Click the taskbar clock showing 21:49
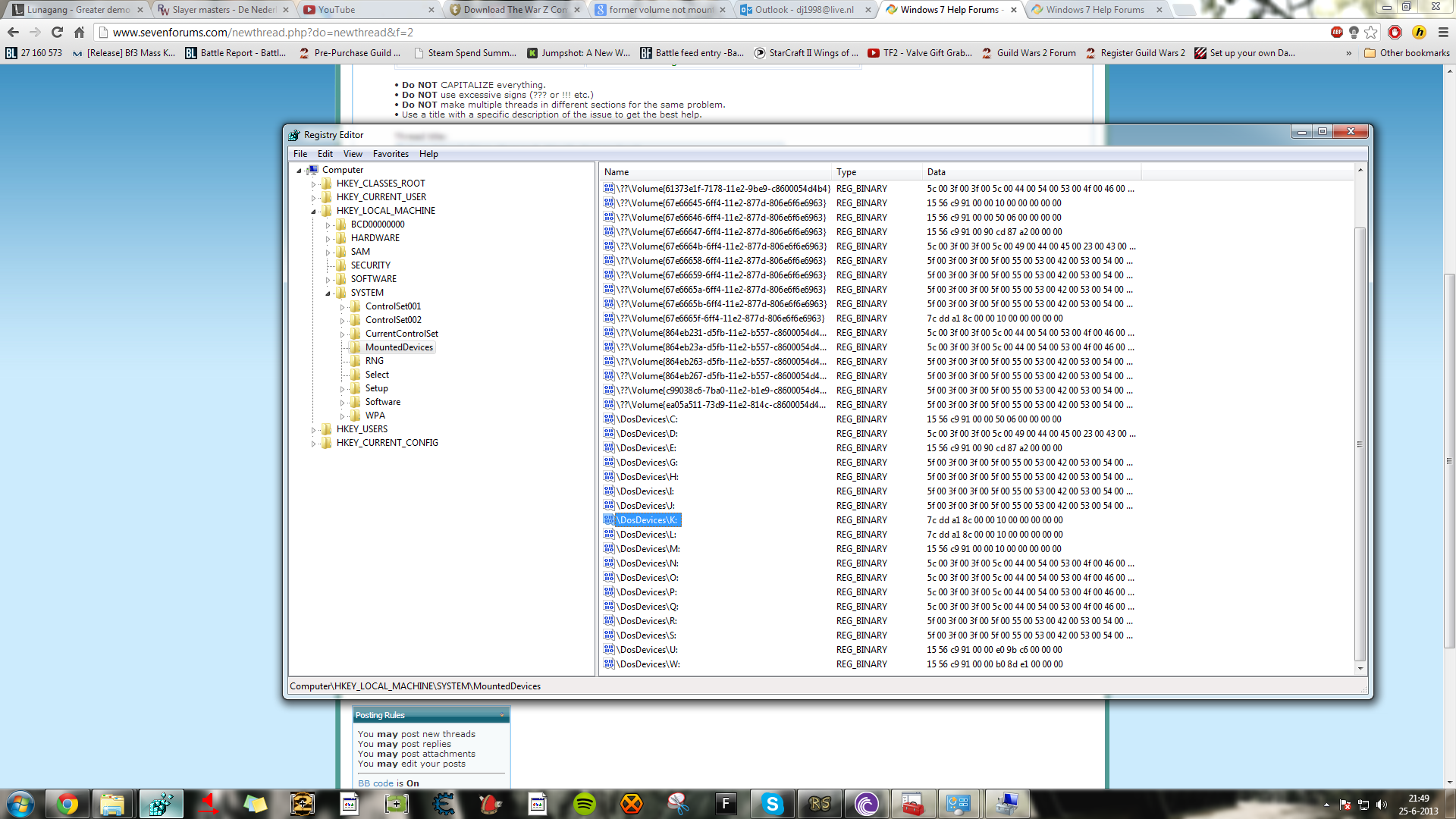The height and width of the screenshot is (819, 1456). pos(1418,805)
